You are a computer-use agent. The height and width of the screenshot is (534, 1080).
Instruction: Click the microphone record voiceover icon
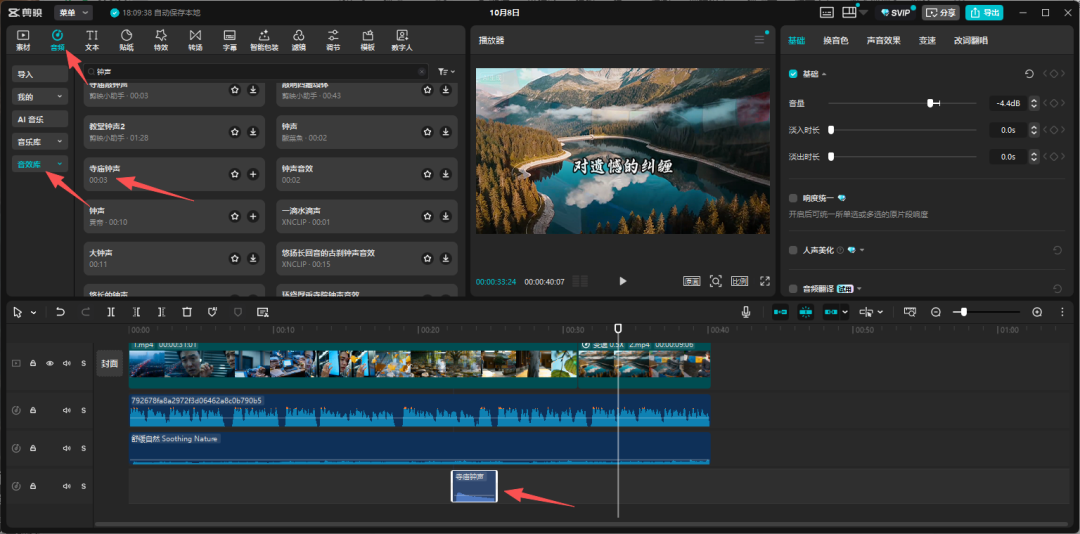pyautogui.click(x=746, y=312)
